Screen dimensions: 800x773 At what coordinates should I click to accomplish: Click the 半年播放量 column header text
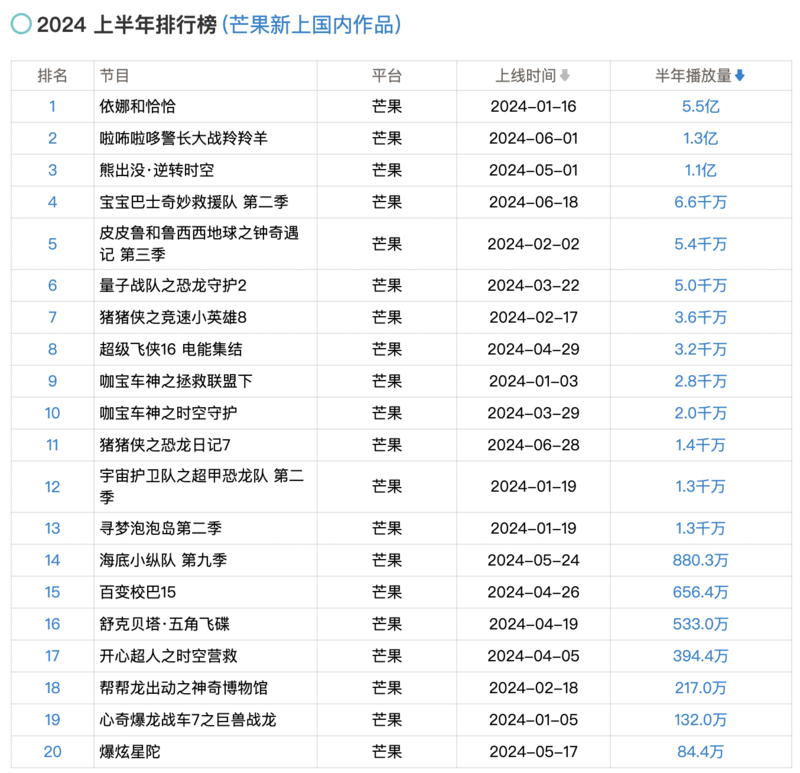tap(693, 76)
